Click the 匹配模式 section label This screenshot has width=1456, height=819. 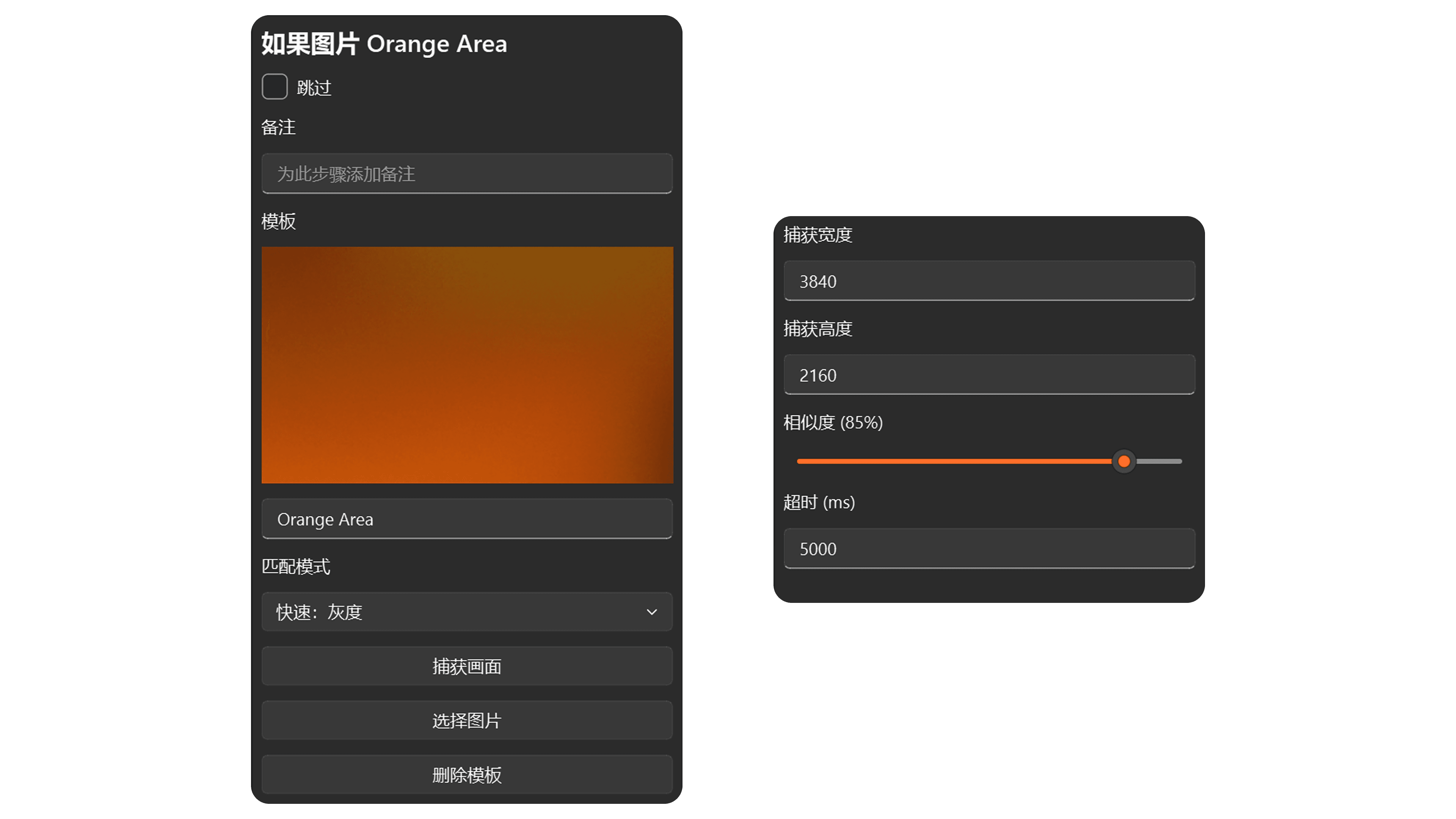tap(296, 566)
